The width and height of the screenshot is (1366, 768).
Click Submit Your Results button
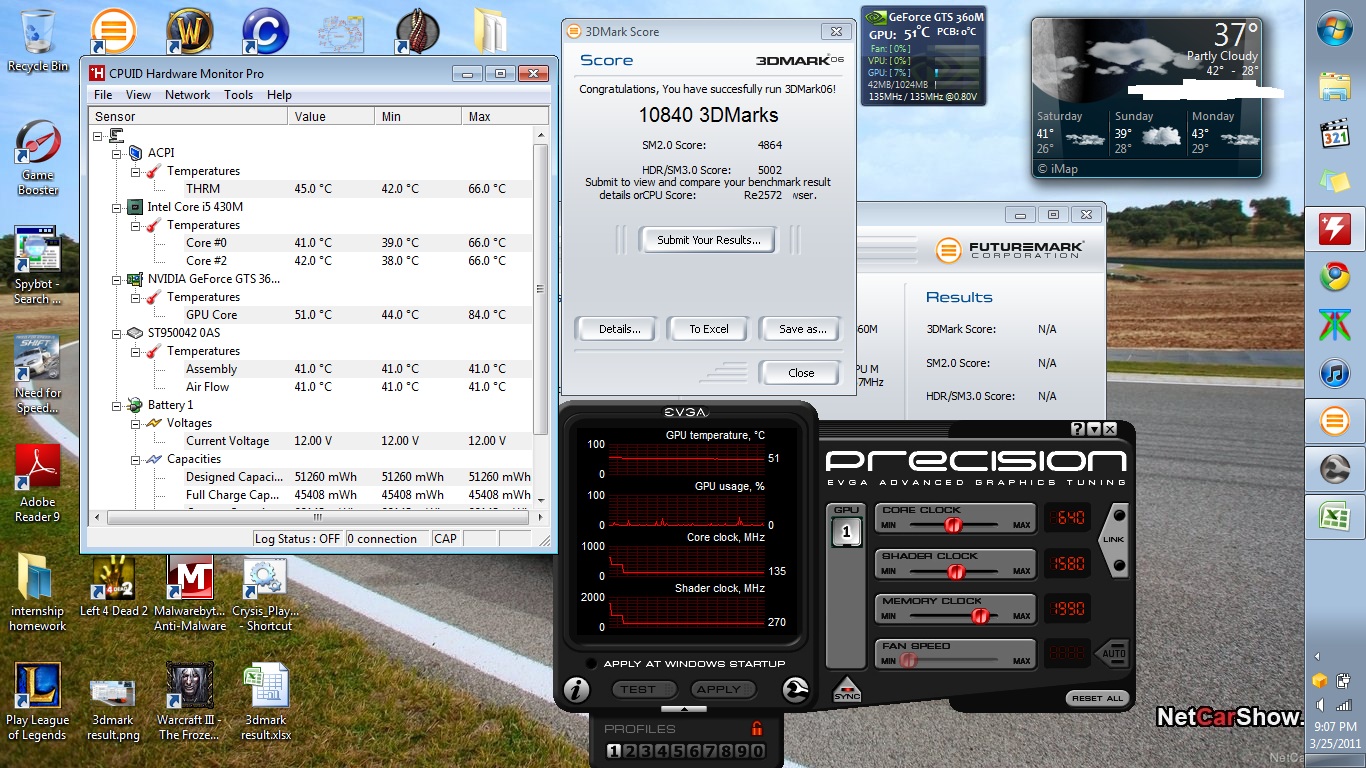[709, 240]
